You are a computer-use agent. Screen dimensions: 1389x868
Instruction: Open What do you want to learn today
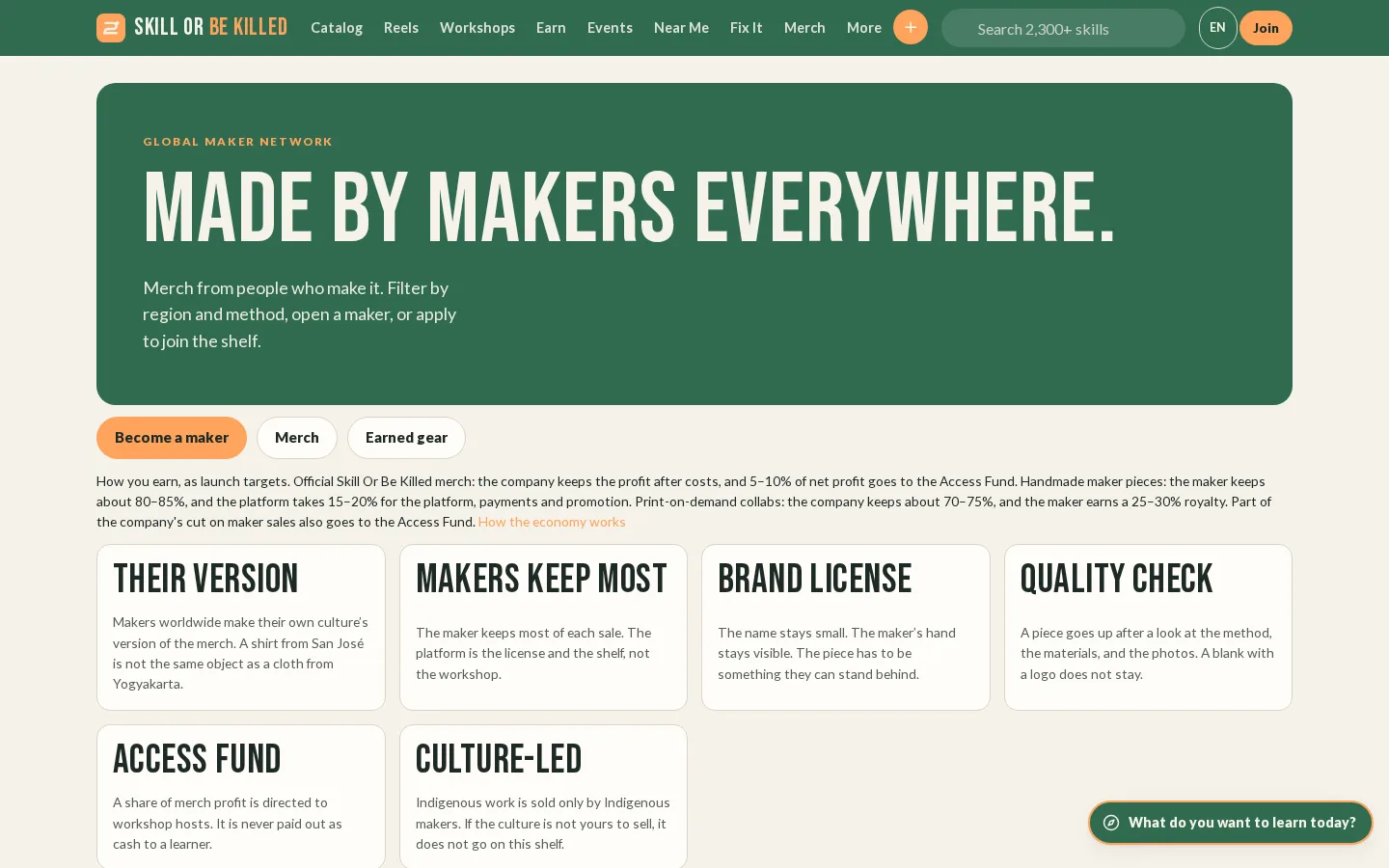(x=1231, y=823)
